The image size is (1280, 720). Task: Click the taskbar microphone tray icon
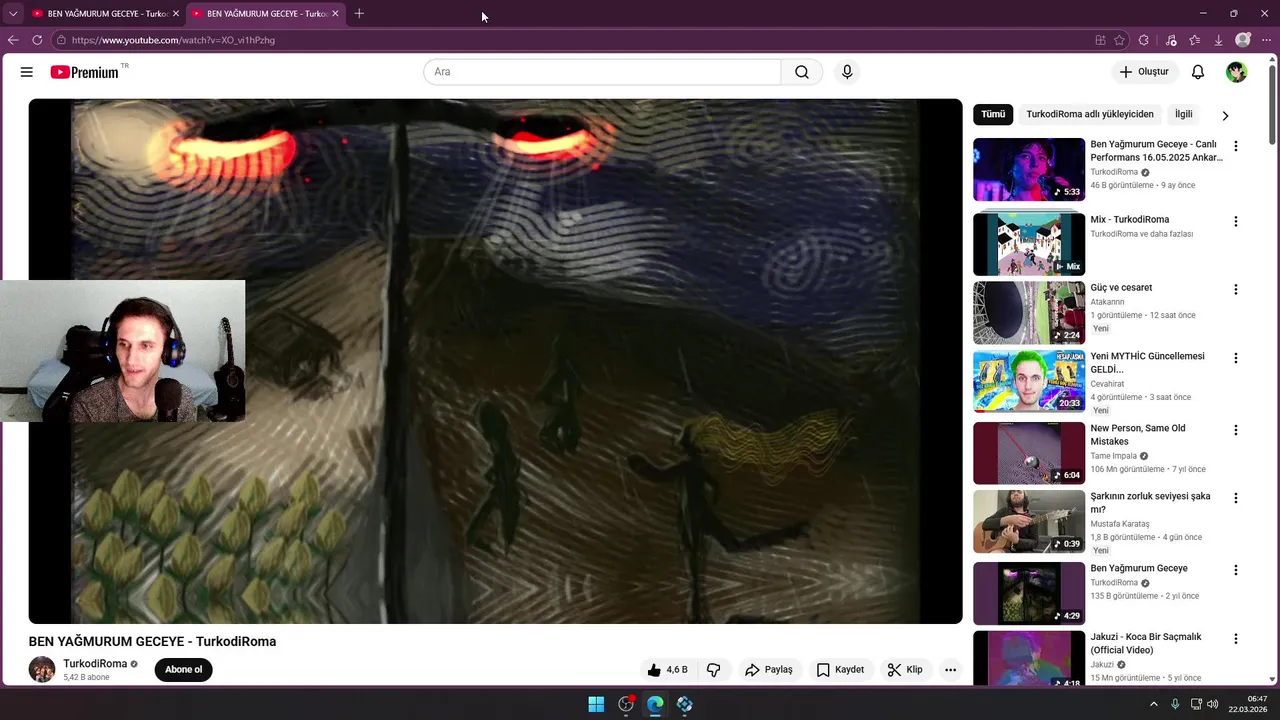click(1175, 704)
